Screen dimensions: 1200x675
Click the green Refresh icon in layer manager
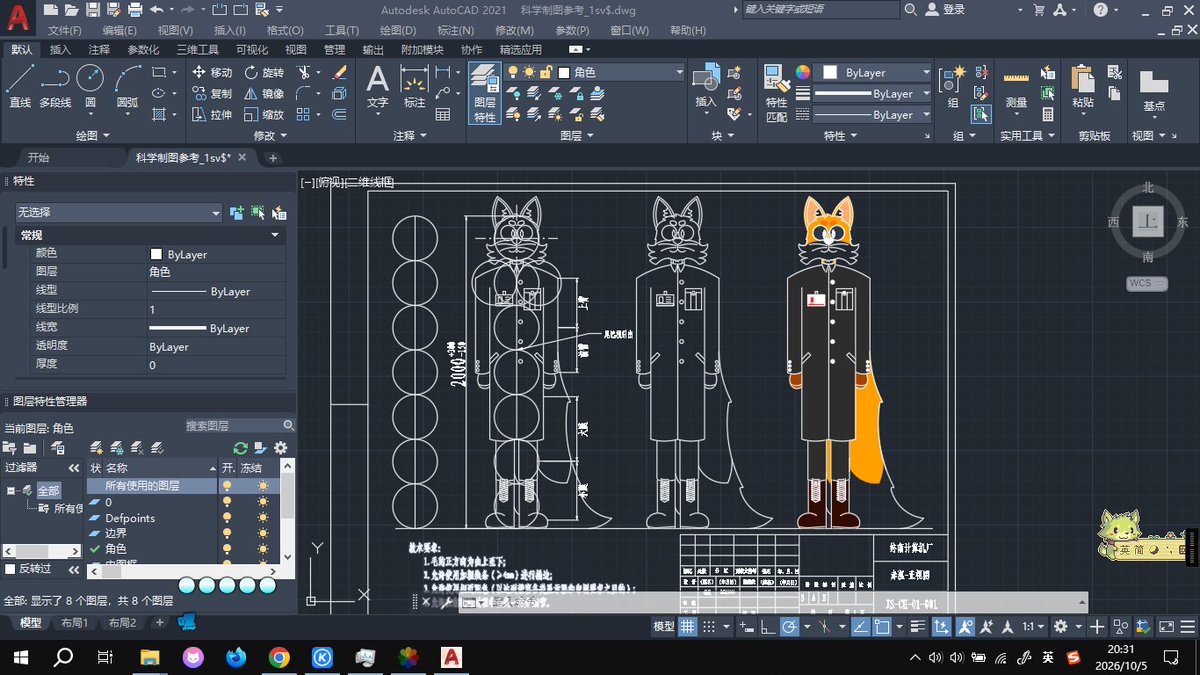point(240,448)
